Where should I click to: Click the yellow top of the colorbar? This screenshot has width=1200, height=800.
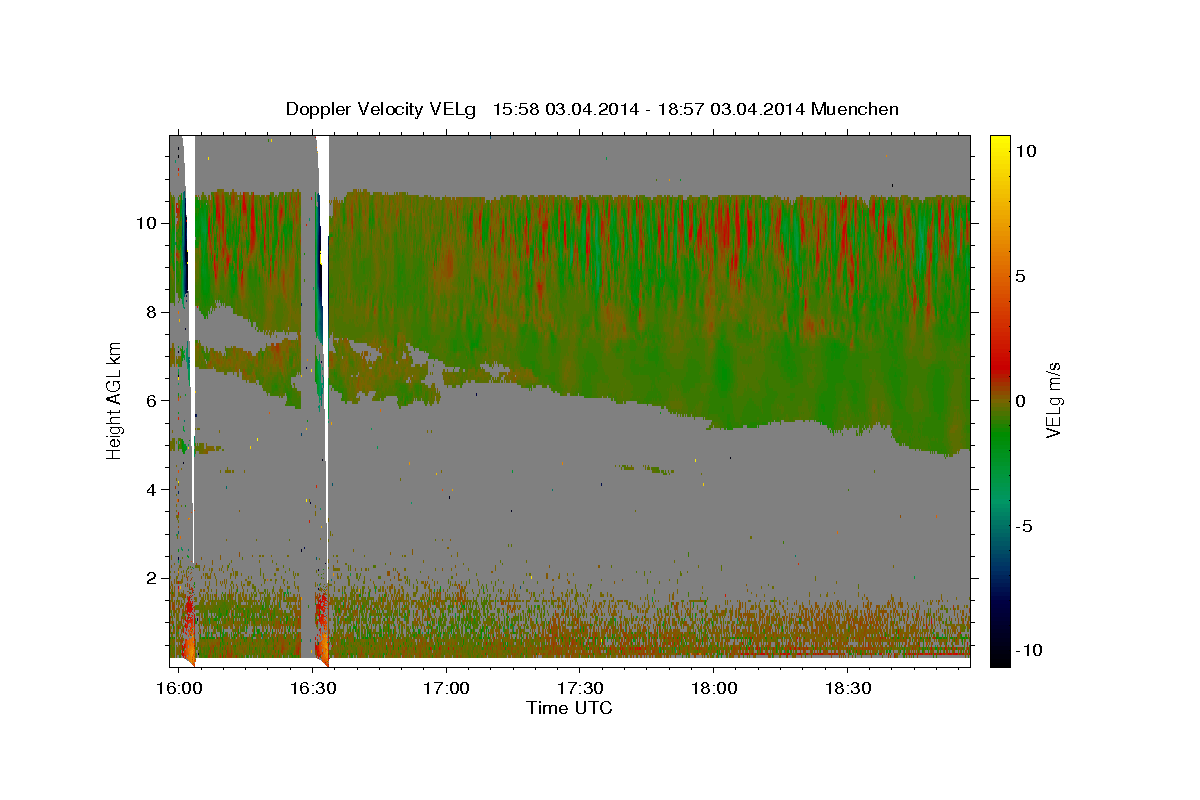(x=1000, y=145)
